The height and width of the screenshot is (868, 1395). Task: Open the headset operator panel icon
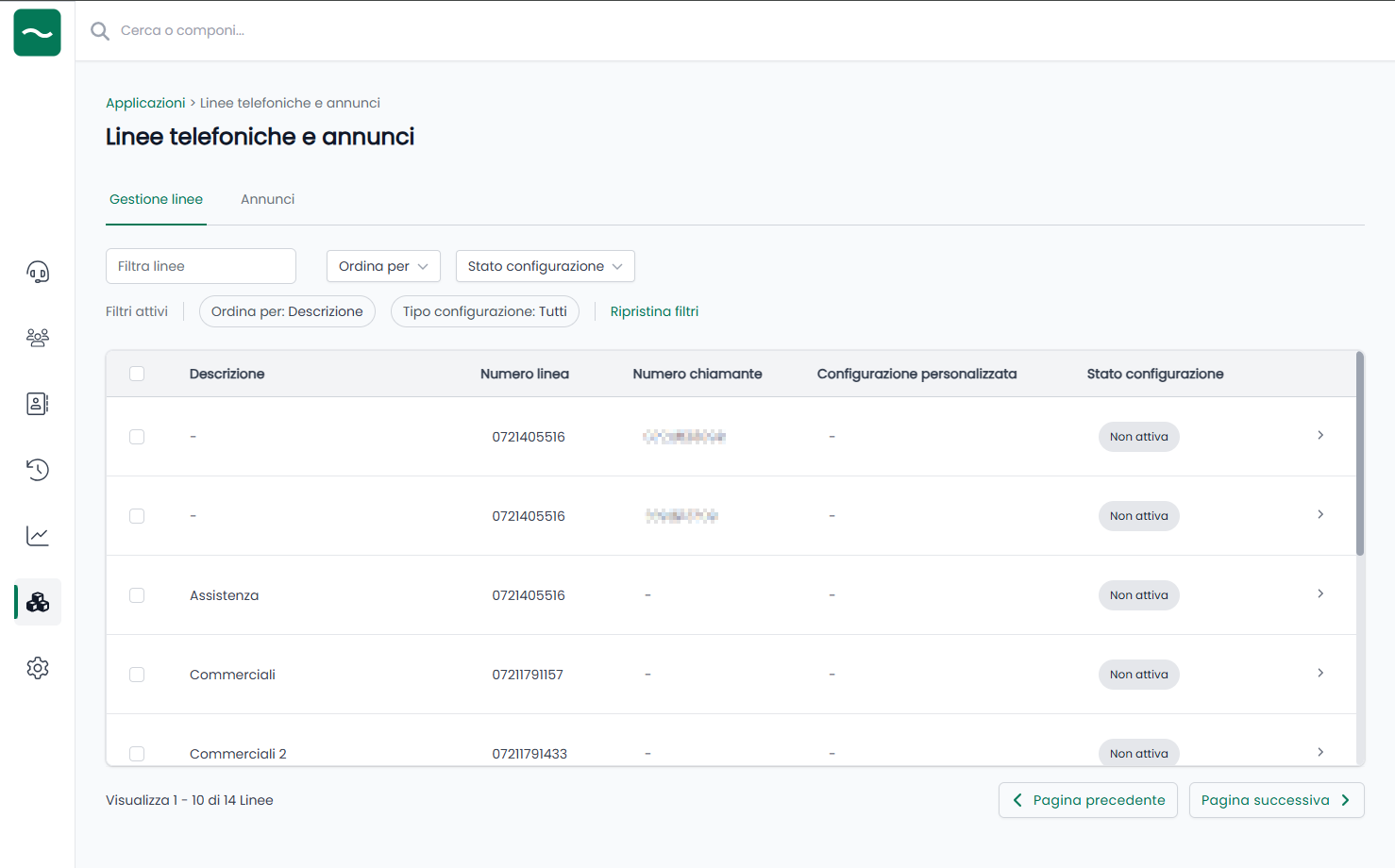click(38, 273)
